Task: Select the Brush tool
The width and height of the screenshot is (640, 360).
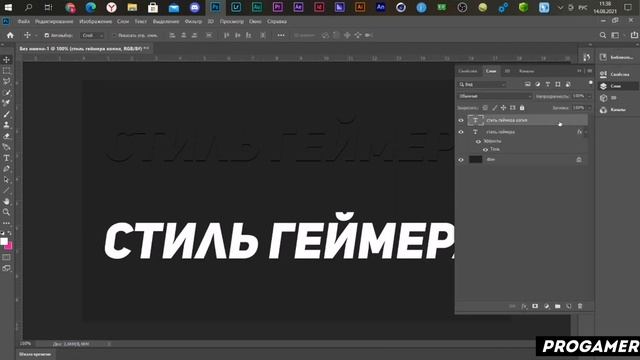Action: [x=7, y=114]
